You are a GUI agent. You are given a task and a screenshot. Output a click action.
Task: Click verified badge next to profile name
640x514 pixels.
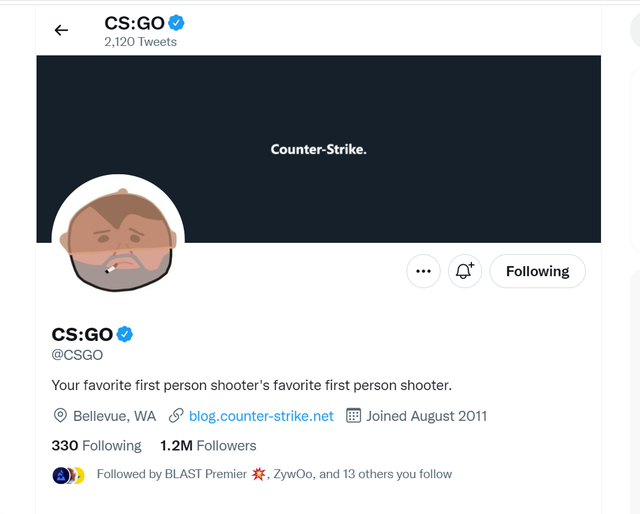point(124,334)
